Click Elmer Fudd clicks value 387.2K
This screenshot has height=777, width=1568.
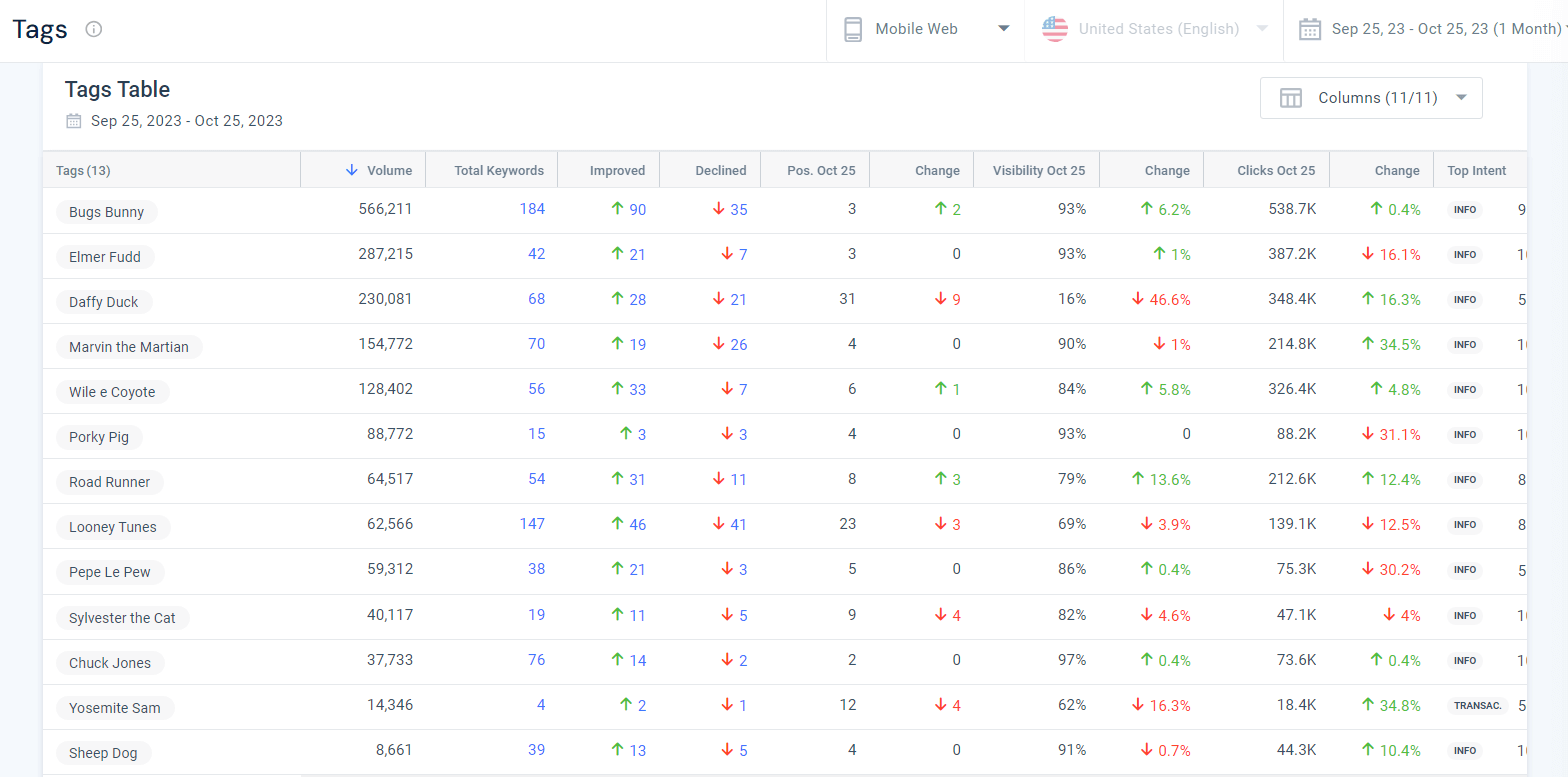(1292, 254)
